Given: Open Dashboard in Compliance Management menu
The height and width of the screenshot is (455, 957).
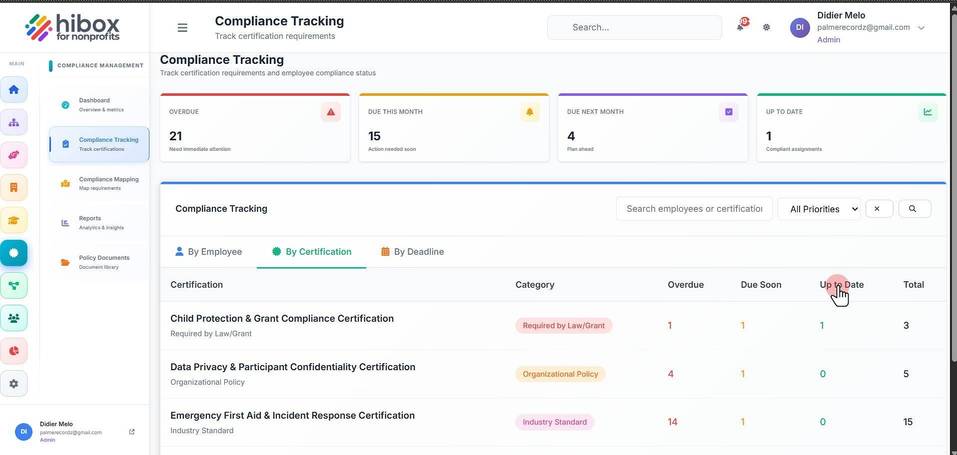Looking at the screenshot, I should [x=99, y=104].
